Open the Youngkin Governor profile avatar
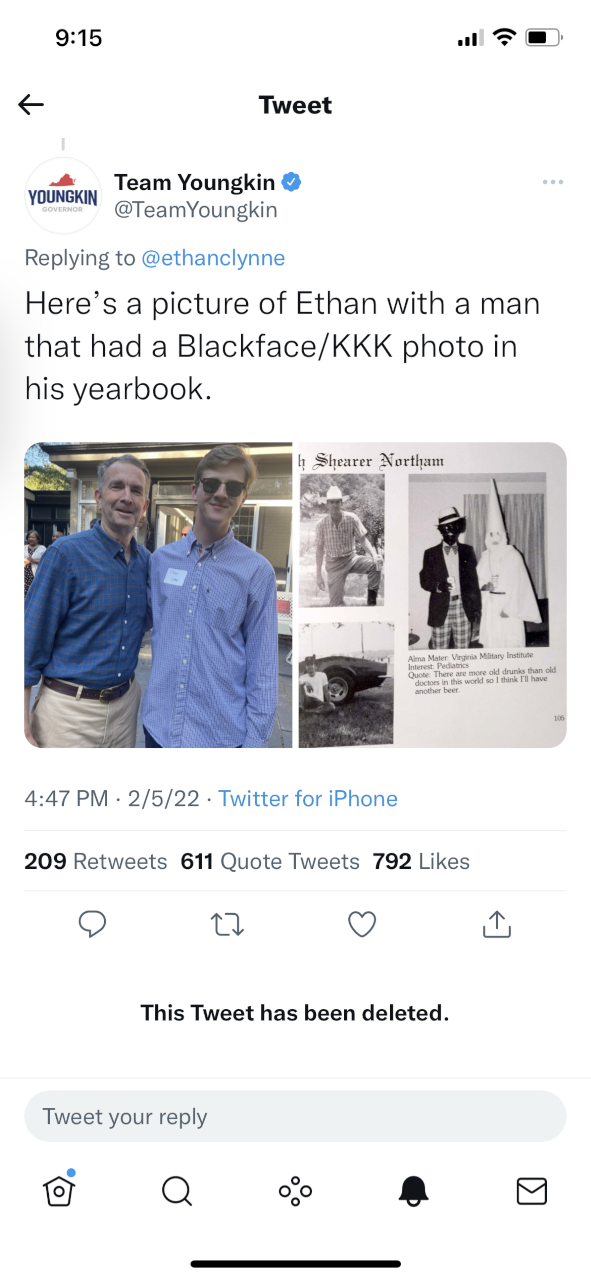Screen dimensions: 591x1280 click(63, 195)
